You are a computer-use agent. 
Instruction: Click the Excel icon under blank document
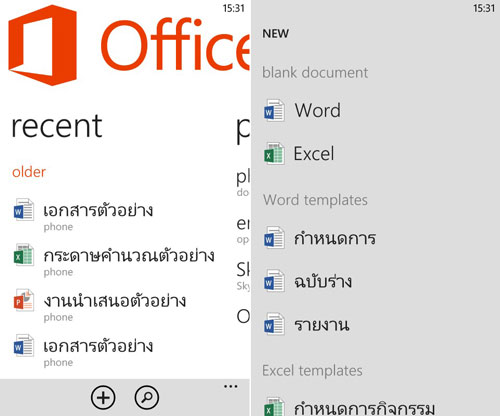point(274,154)
